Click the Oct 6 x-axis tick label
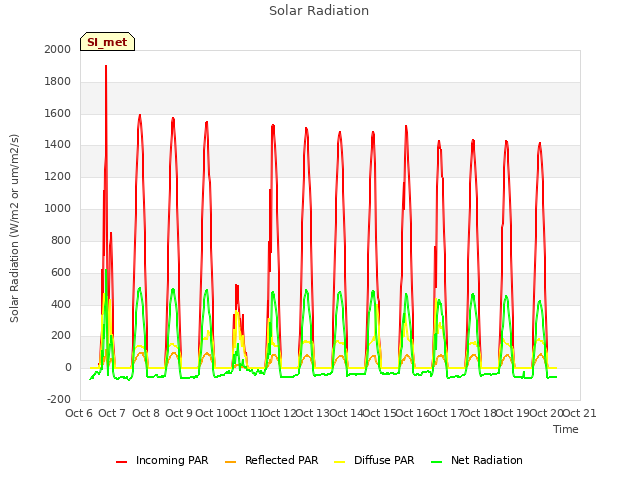Image resolution: width=640 pixels, height=480 pixels. click(x=79, y=413)
